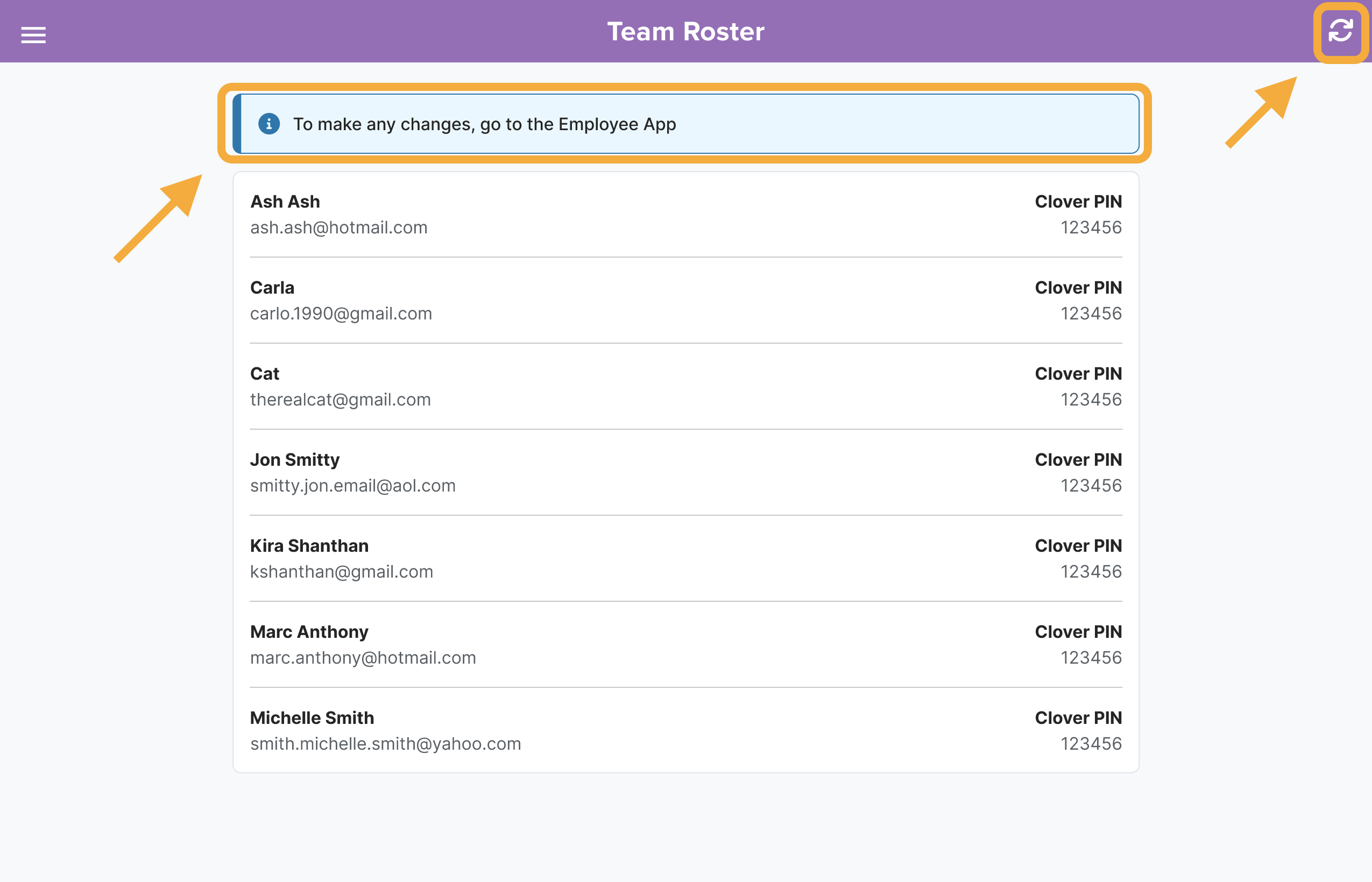Click the entry labeled Cat
The height and width of the screenshot is (882, 1372).
click(264, 373)
